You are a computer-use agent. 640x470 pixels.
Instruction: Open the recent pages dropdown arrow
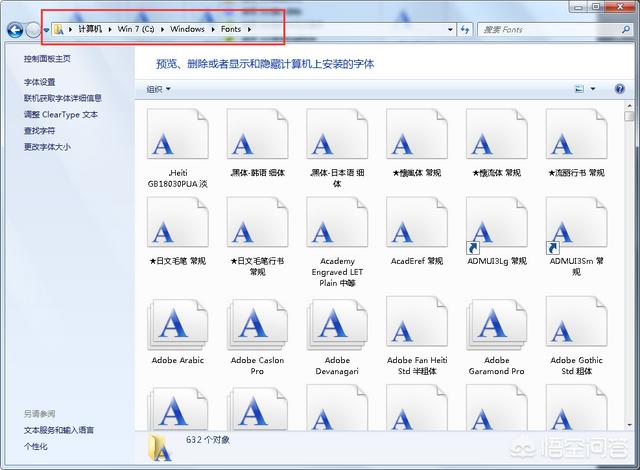(x=47, y=30)
